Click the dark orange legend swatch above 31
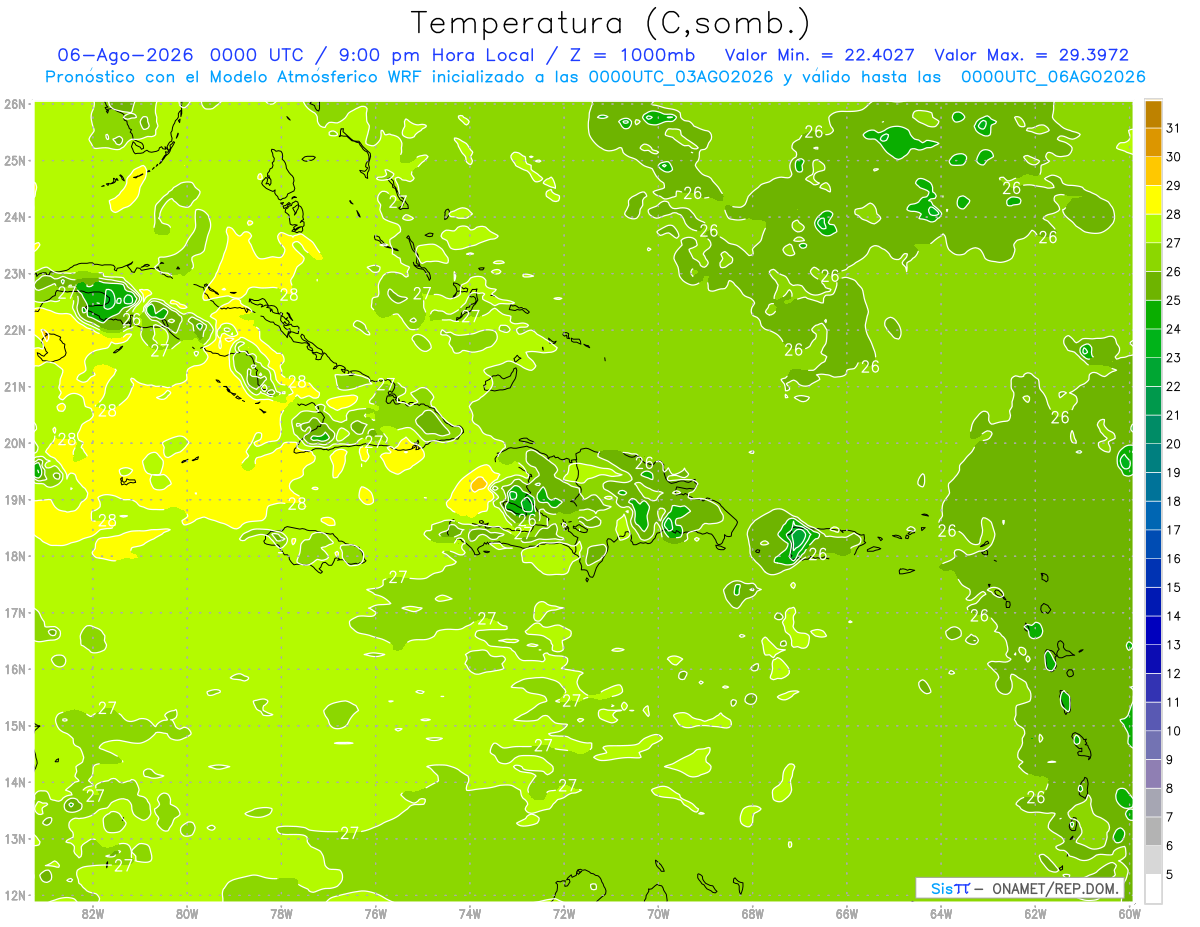 point(1153,114)
